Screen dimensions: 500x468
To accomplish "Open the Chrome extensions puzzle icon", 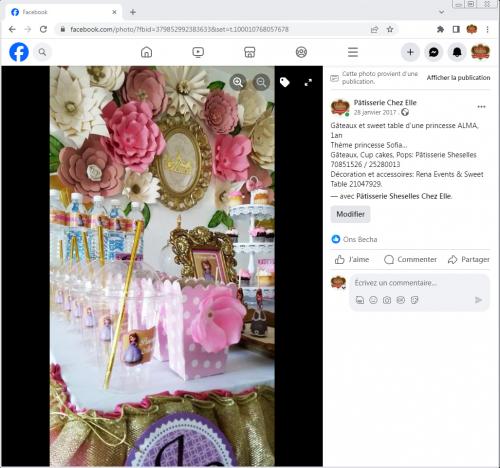I will [x=440, y=29].
